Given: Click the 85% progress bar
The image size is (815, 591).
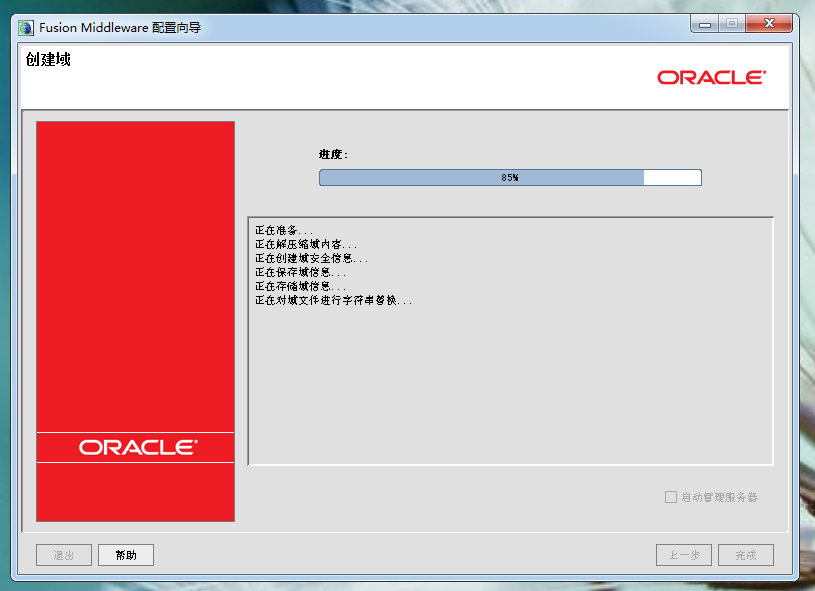Looking at the screenshot, I should 510,177.
